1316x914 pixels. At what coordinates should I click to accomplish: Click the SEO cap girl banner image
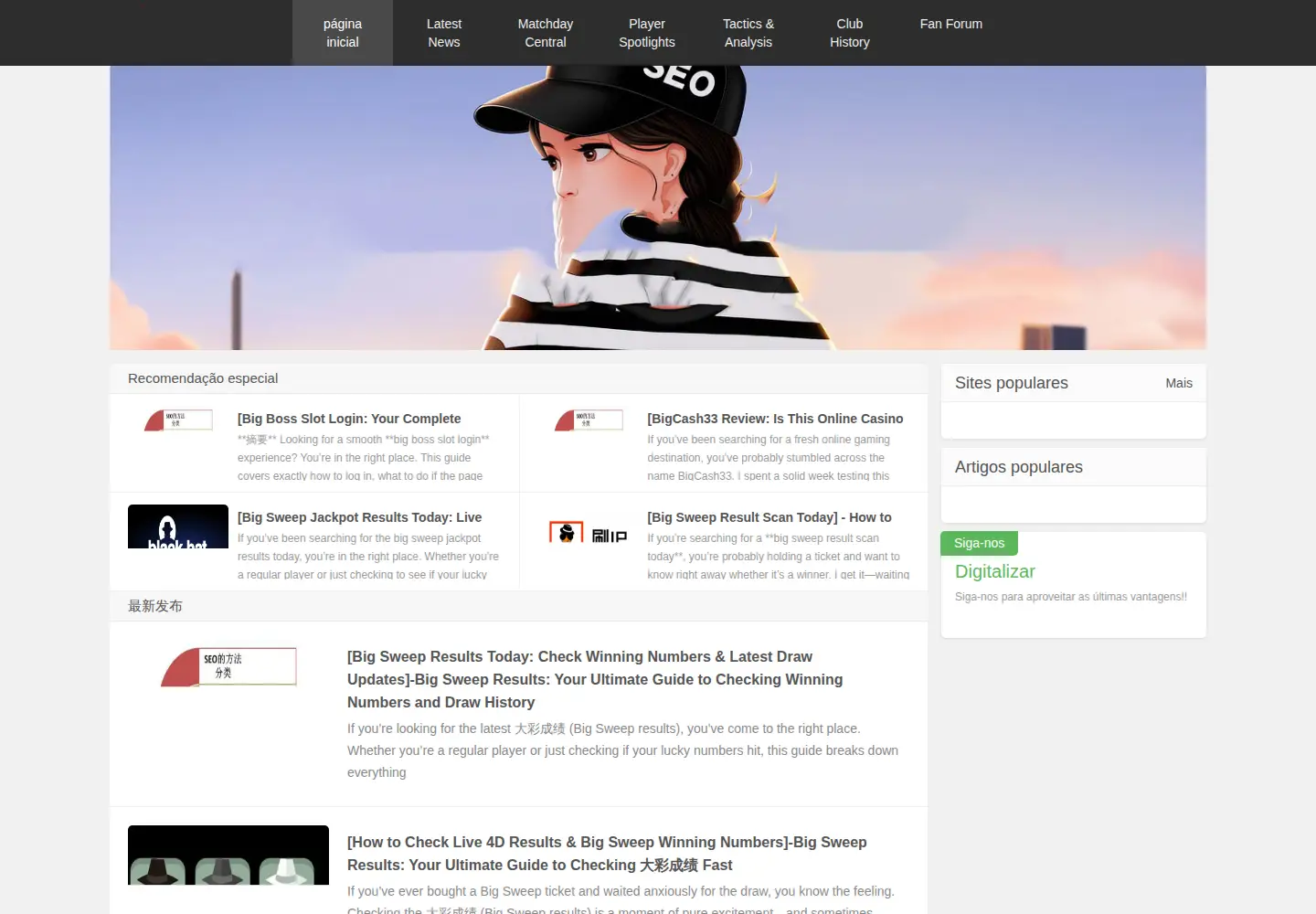tap(658, 207)
